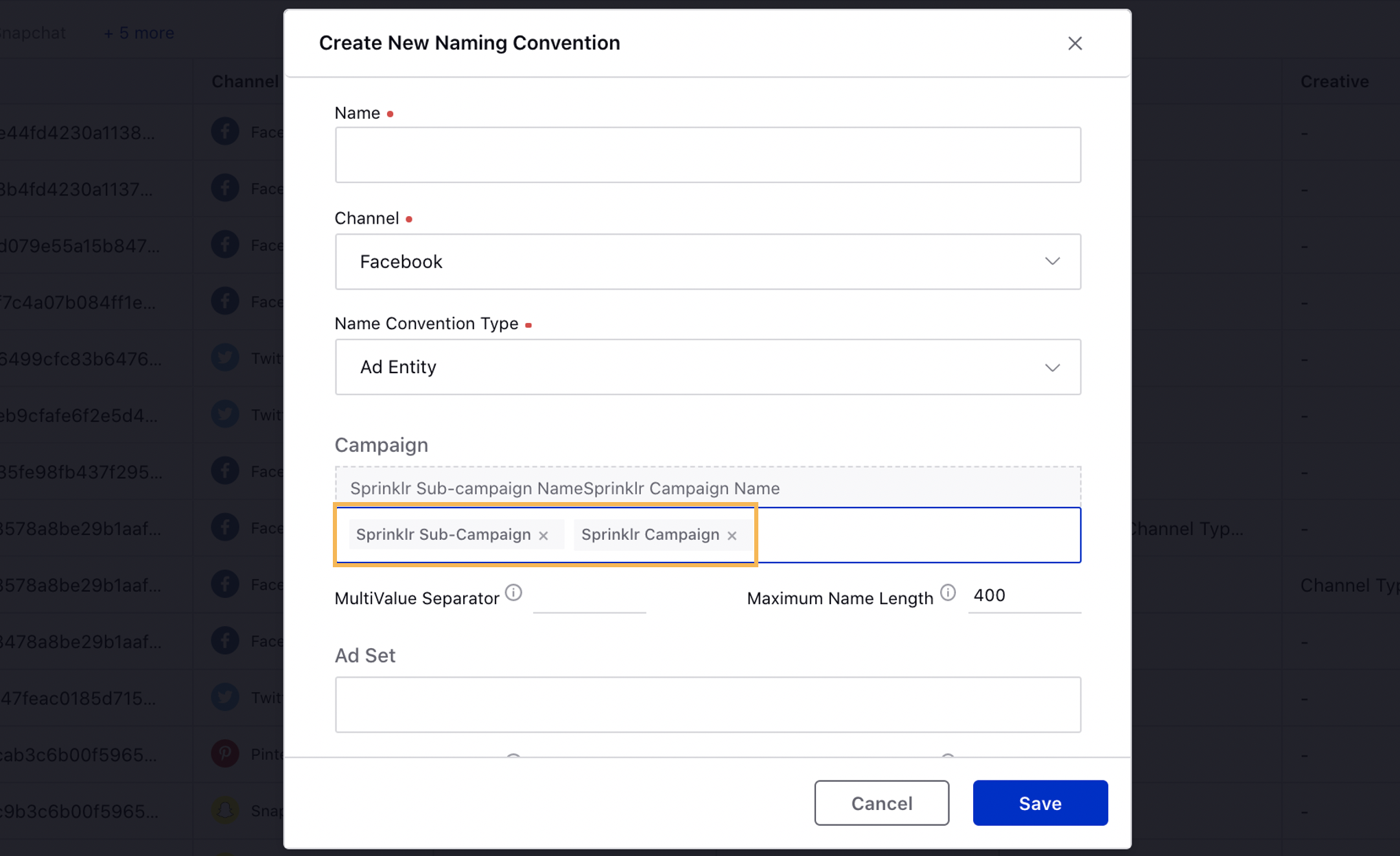Click the Facebook icon in the 3478a8be29b1aaf row

tap(225, 641)
